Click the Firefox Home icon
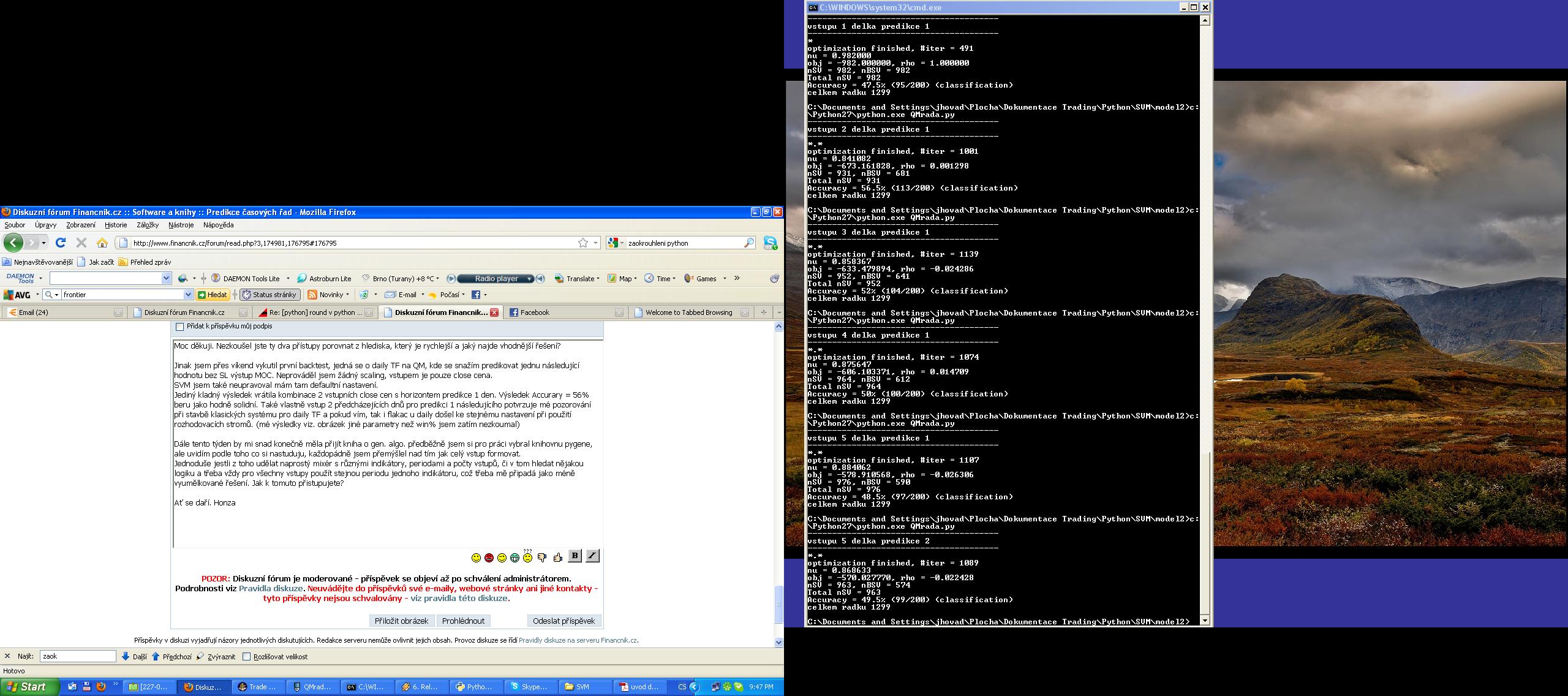Image resolution: width=1568 pixels, height=696 pixels. pos(102,243)
